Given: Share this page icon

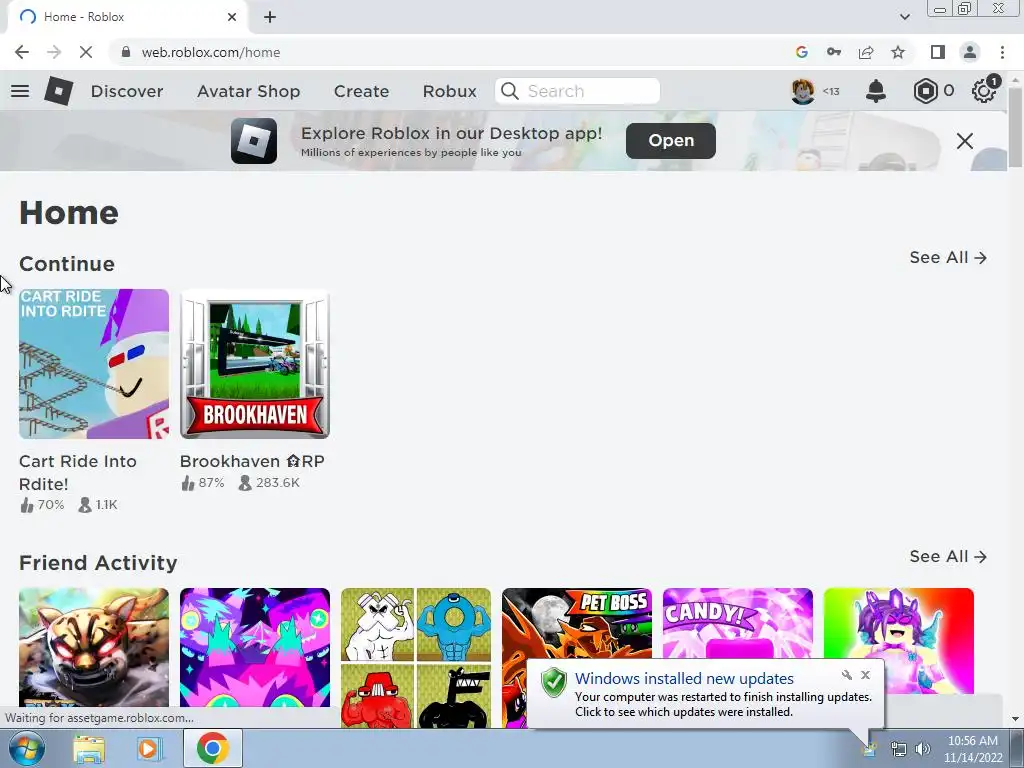Looking at the screenshot, I should coord(866,52).
